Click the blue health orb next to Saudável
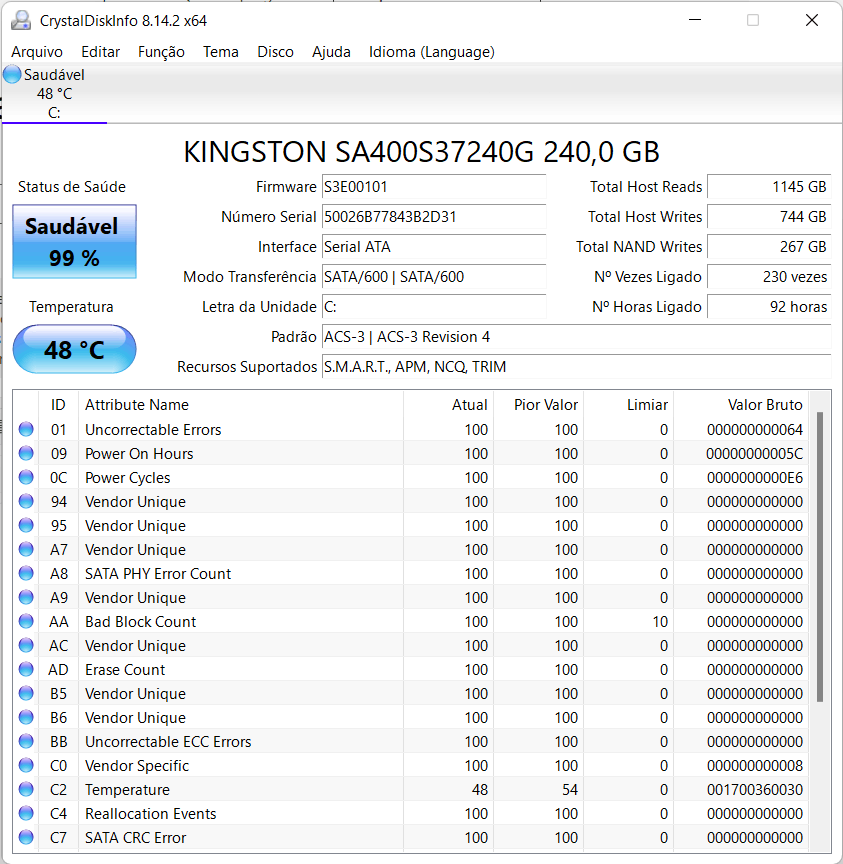 pyautogui.click(x=12, y=74)
